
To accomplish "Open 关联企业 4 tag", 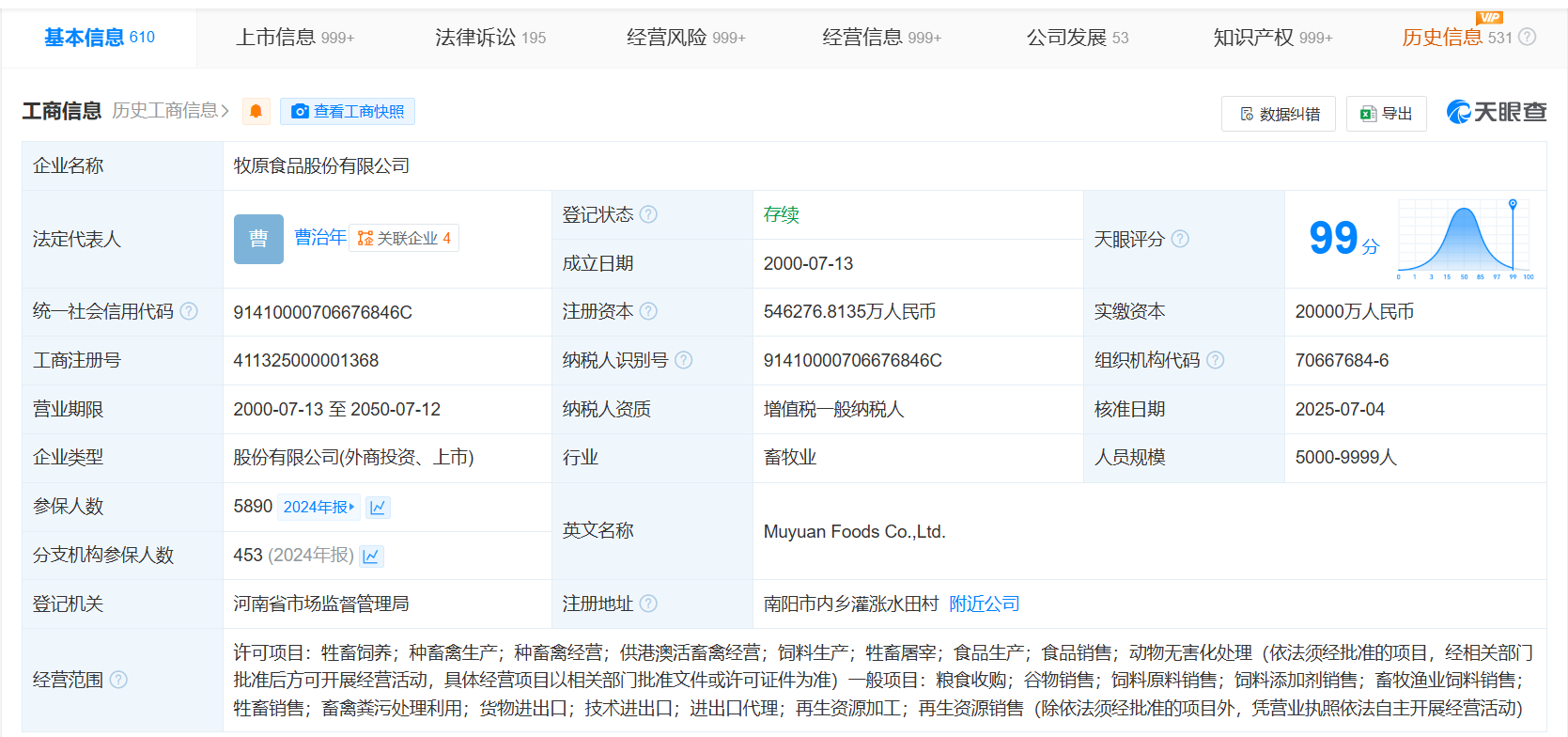I will (x=404, y=239).
